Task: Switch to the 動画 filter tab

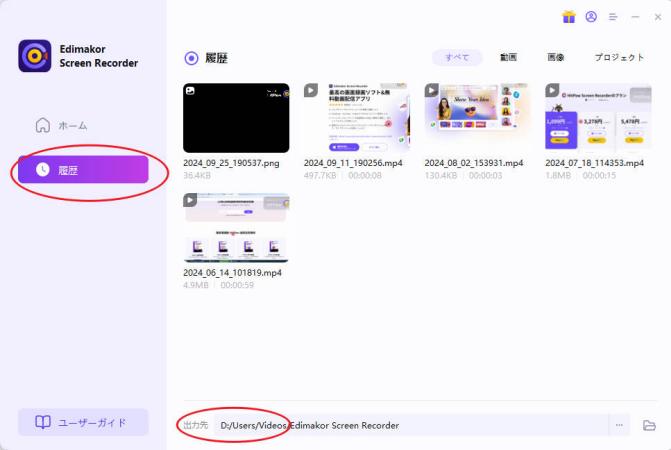Action: coord(508,57)
